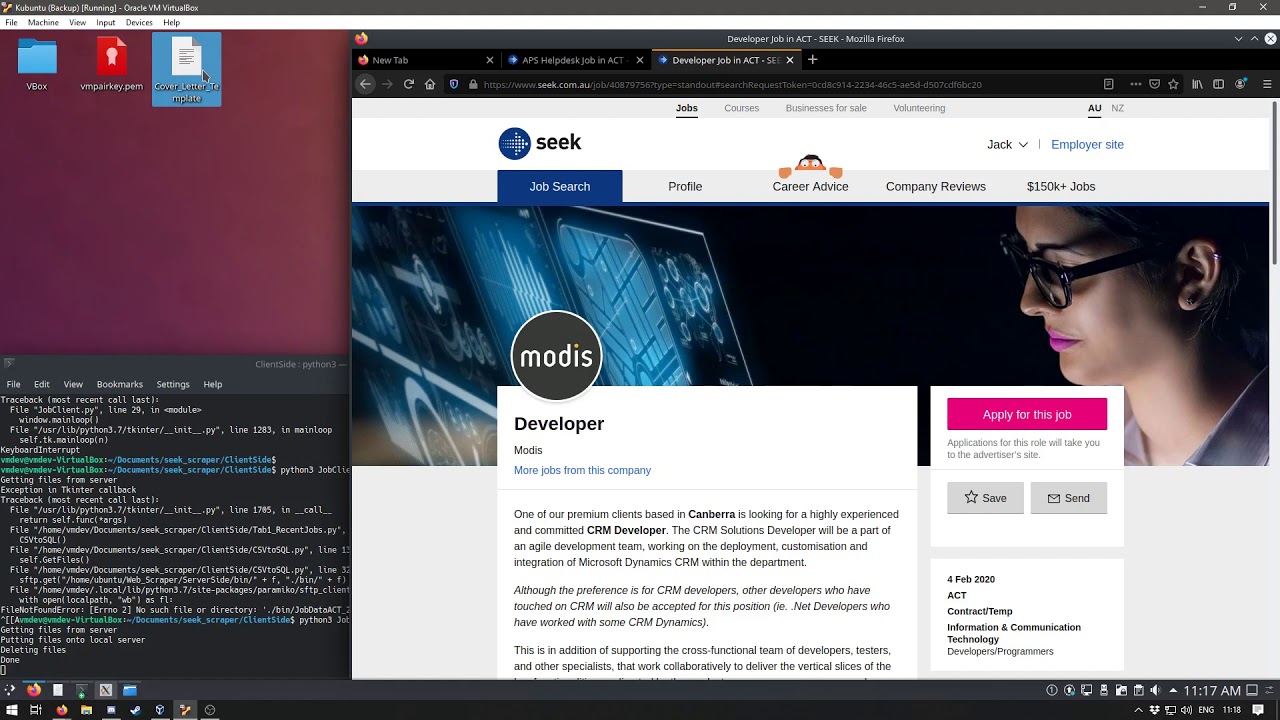This screenshot has width=1280, height=720.
Task: Open Firefox Library icon
Action: 1197,85
